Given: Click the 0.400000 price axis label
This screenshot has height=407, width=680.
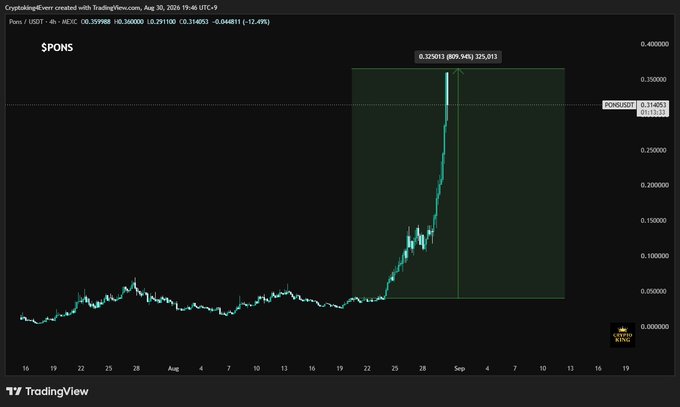Looking at the screenshot, I should point(654,44).
